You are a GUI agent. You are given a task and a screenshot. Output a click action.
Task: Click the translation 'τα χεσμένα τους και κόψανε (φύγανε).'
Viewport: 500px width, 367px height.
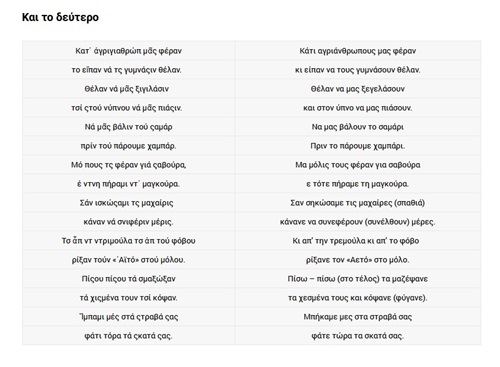point(358,298)
